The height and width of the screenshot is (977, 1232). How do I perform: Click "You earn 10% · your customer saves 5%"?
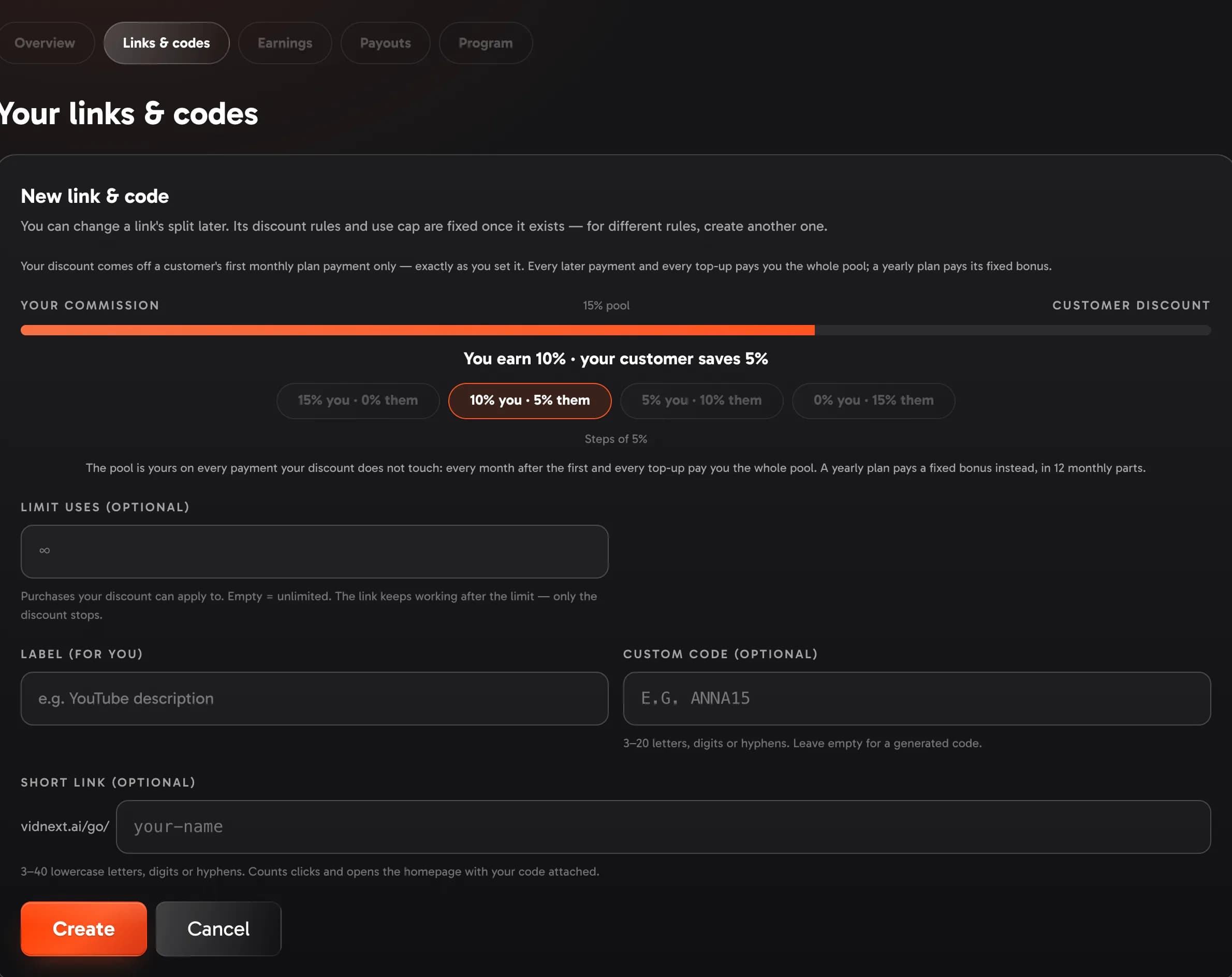coord(615,359)
